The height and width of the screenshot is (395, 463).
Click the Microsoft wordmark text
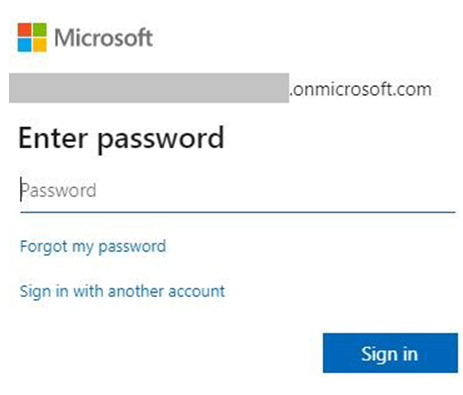tap(103, 37)
